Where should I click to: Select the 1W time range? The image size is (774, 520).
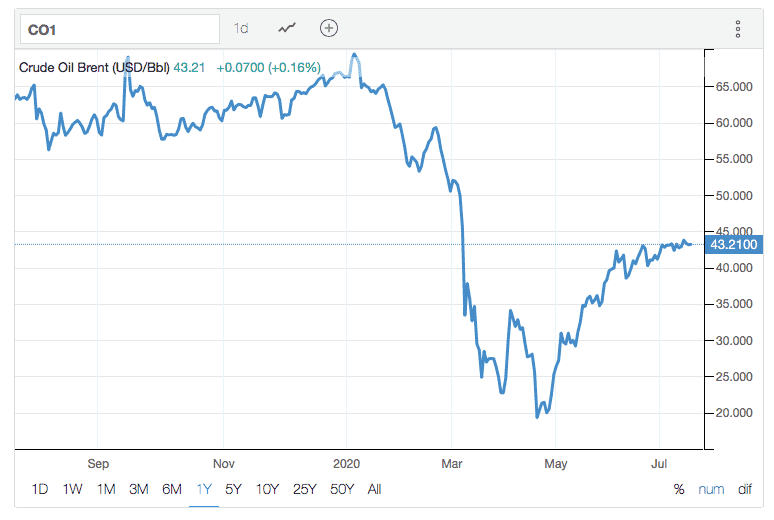tap(72, 489)
